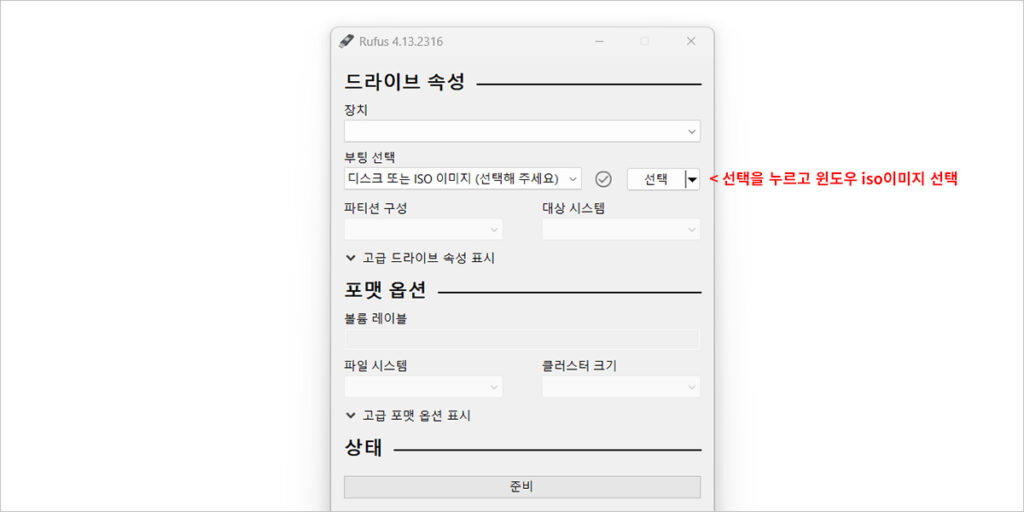
Task: Minimize the Rufus window
Action: [x=598, y=42]
